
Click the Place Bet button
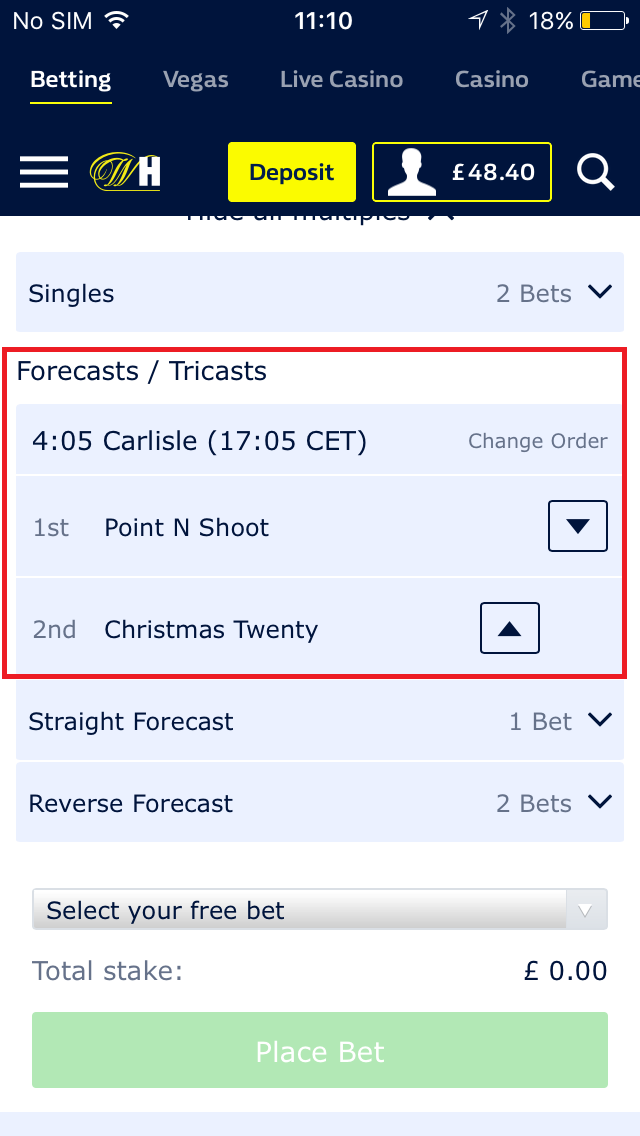click(x=320, y=1050)
